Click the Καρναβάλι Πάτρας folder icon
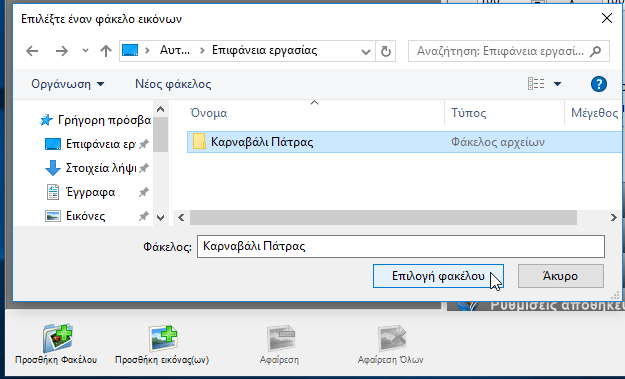This screenshot has height=379, width=625. coord(199,141)
